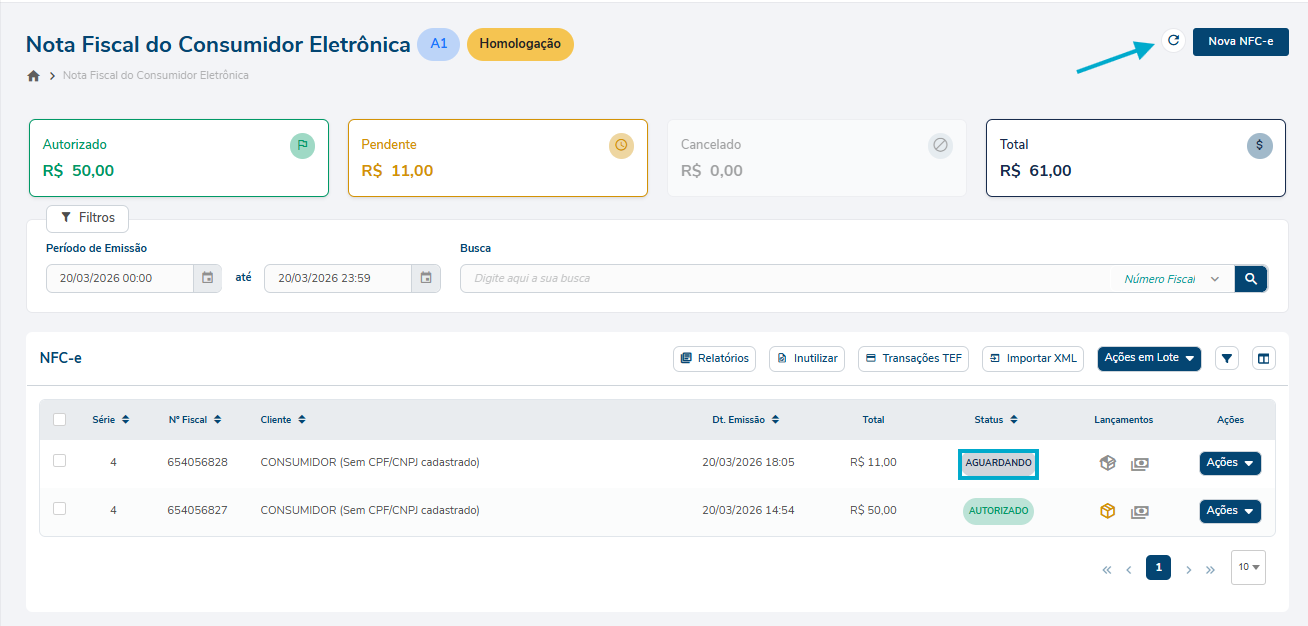Select the checkbox for invoice 654056827
The image size is (1308, 626).
[x=60, y=509]
